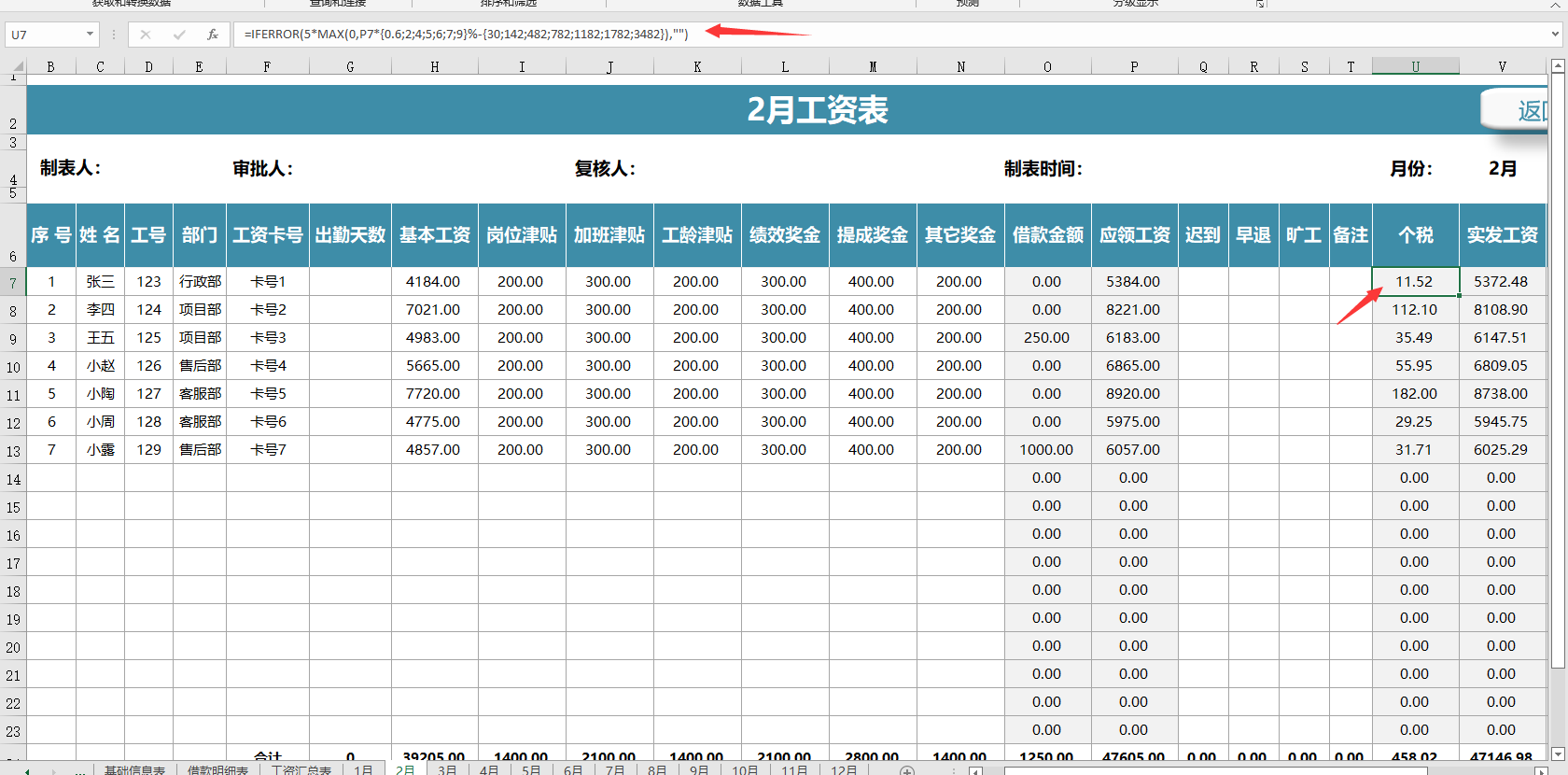Select the tax cell 112.10

[x=1415, y=310]
